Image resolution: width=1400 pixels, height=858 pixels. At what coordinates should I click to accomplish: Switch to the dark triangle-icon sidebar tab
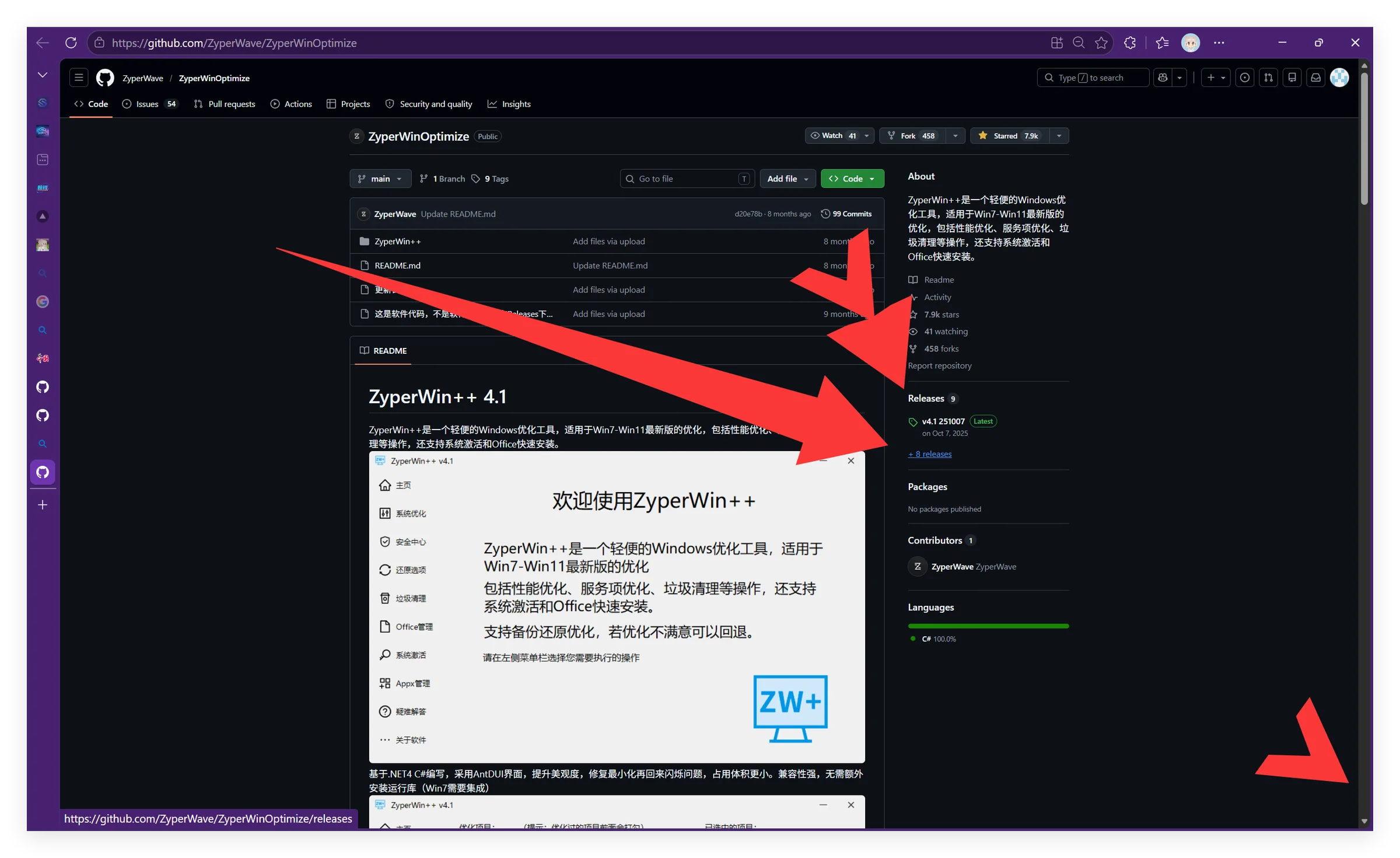43,216
